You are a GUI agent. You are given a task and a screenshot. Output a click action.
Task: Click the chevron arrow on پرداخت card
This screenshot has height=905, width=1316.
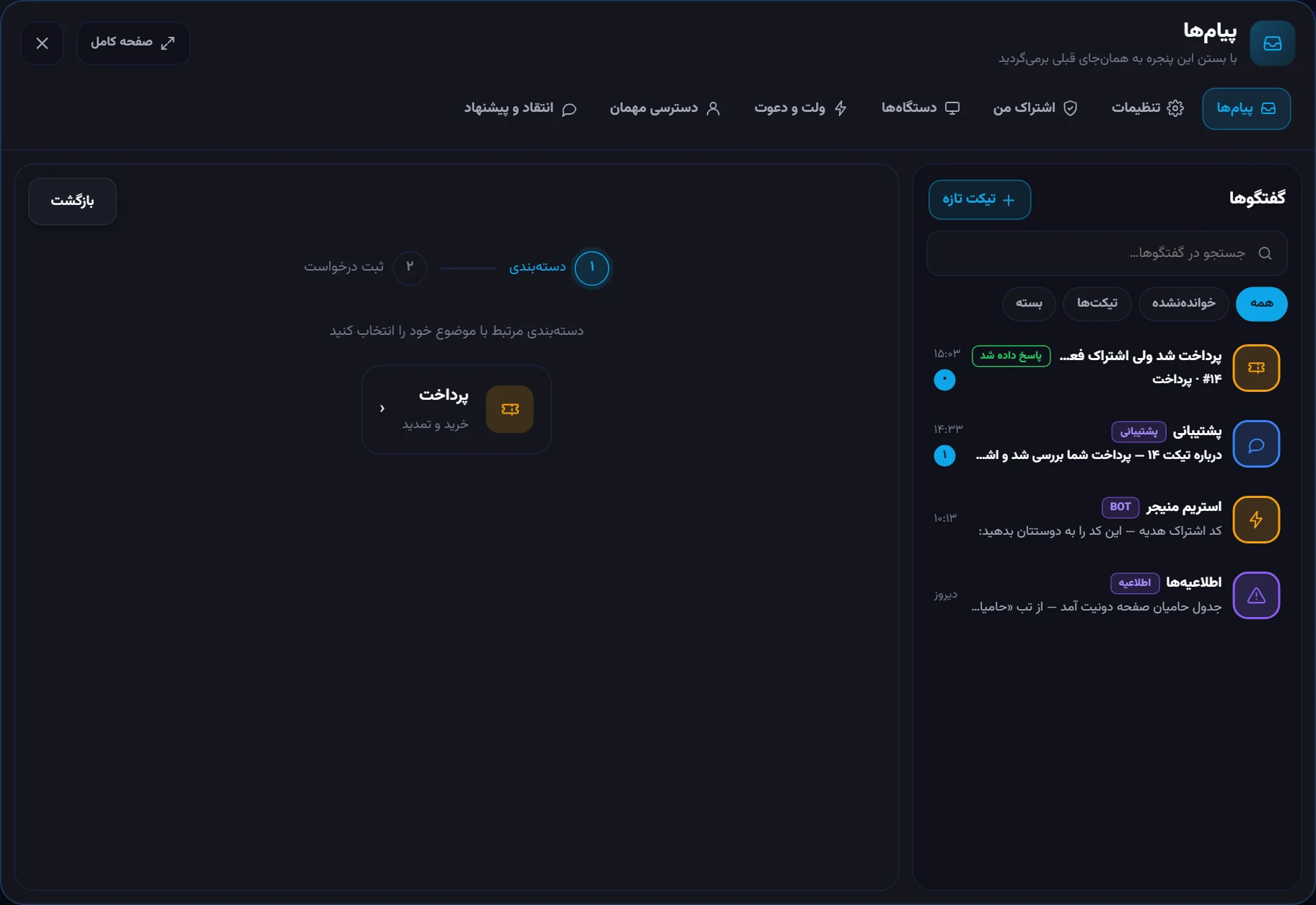point(382,408)
